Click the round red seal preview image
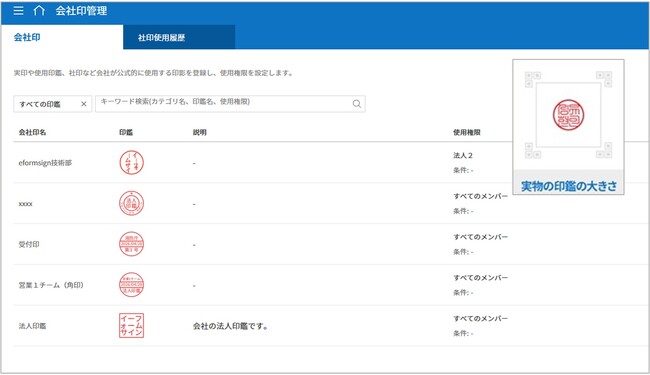Viewport: 650px width, 375px height. 568,115
